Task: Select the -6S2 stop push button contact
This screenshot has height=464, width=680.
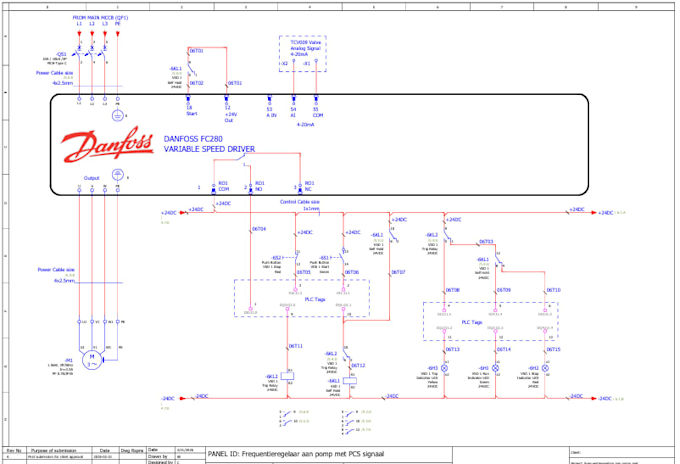Action: tap(296, 258)
